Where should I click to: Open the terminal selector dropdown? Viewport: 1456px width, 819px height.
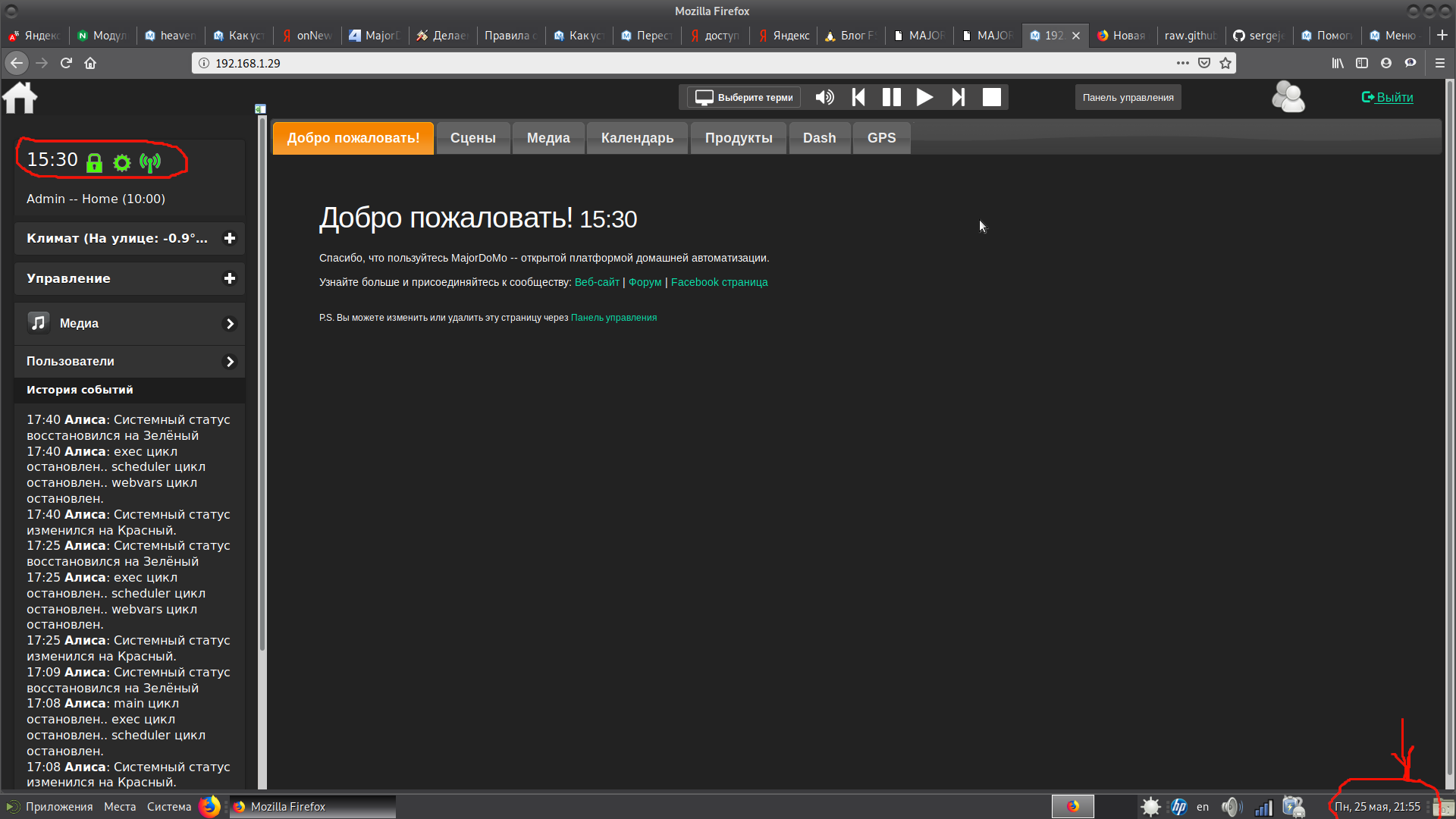pos(742,97)
